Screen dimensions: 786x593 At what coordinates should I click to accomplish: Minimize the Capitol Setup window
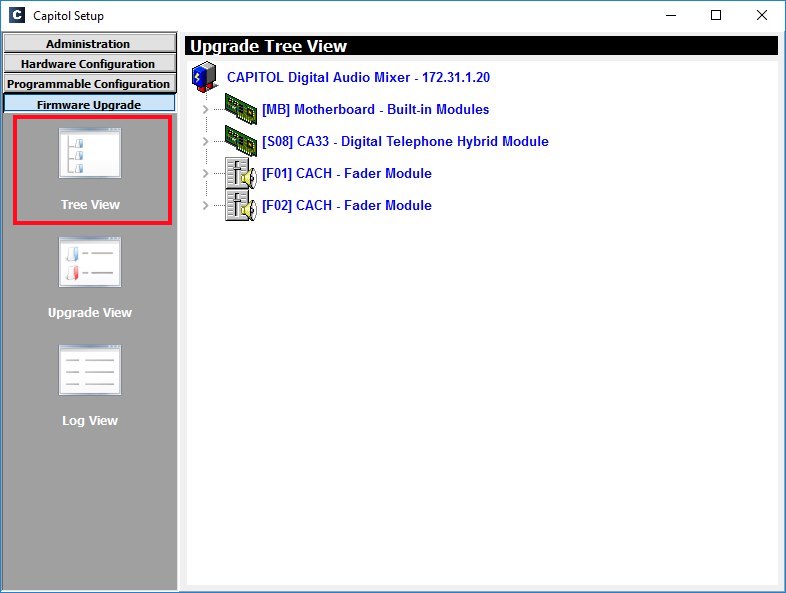click(671, 15)
